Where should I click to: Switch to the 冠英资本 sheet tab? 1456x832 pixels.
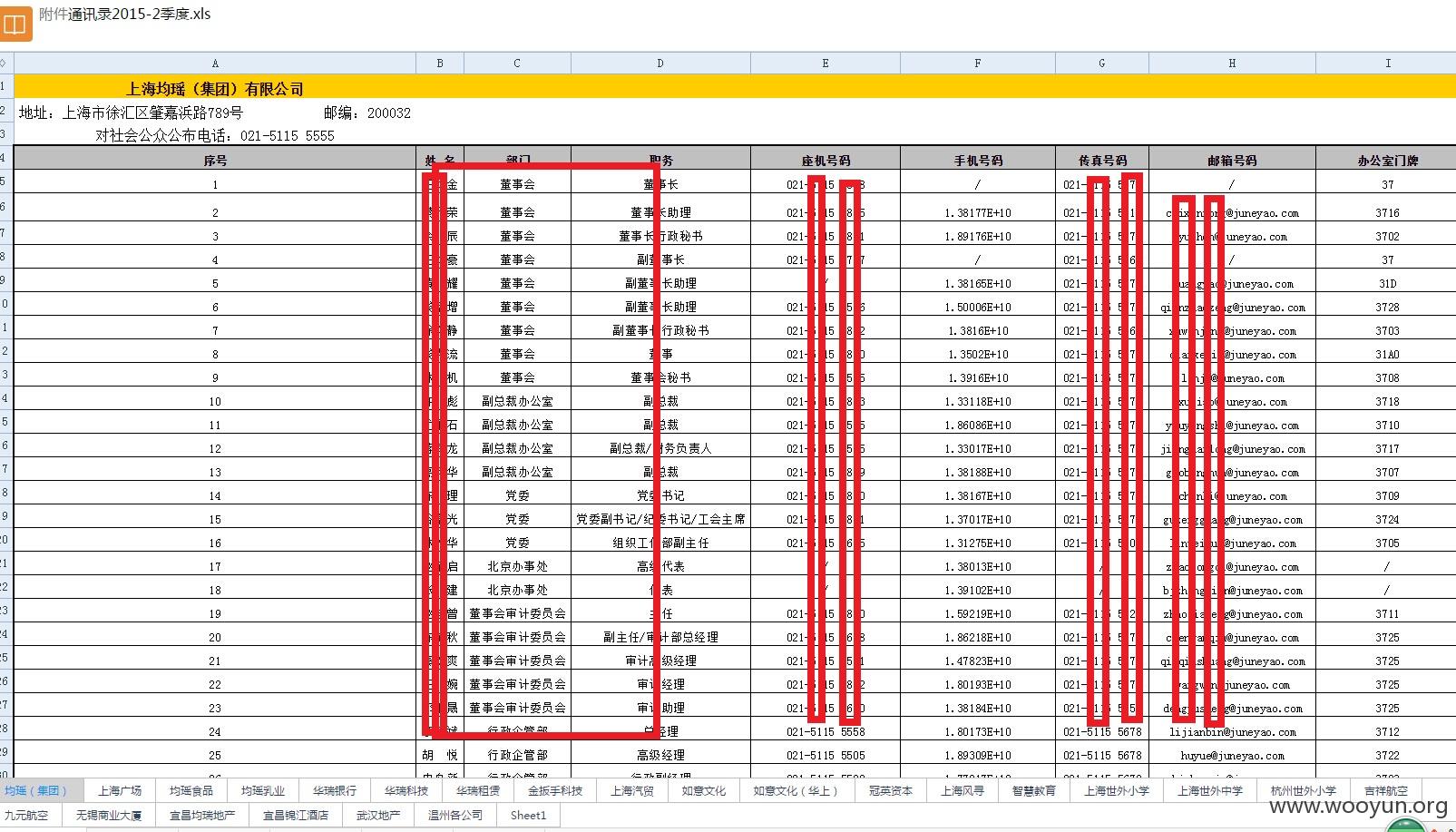(x=891, y=790)
